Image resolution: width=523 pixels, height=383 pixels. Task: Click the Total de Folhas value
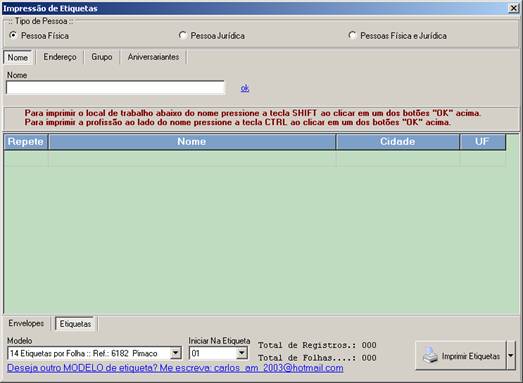click(369, 358)
